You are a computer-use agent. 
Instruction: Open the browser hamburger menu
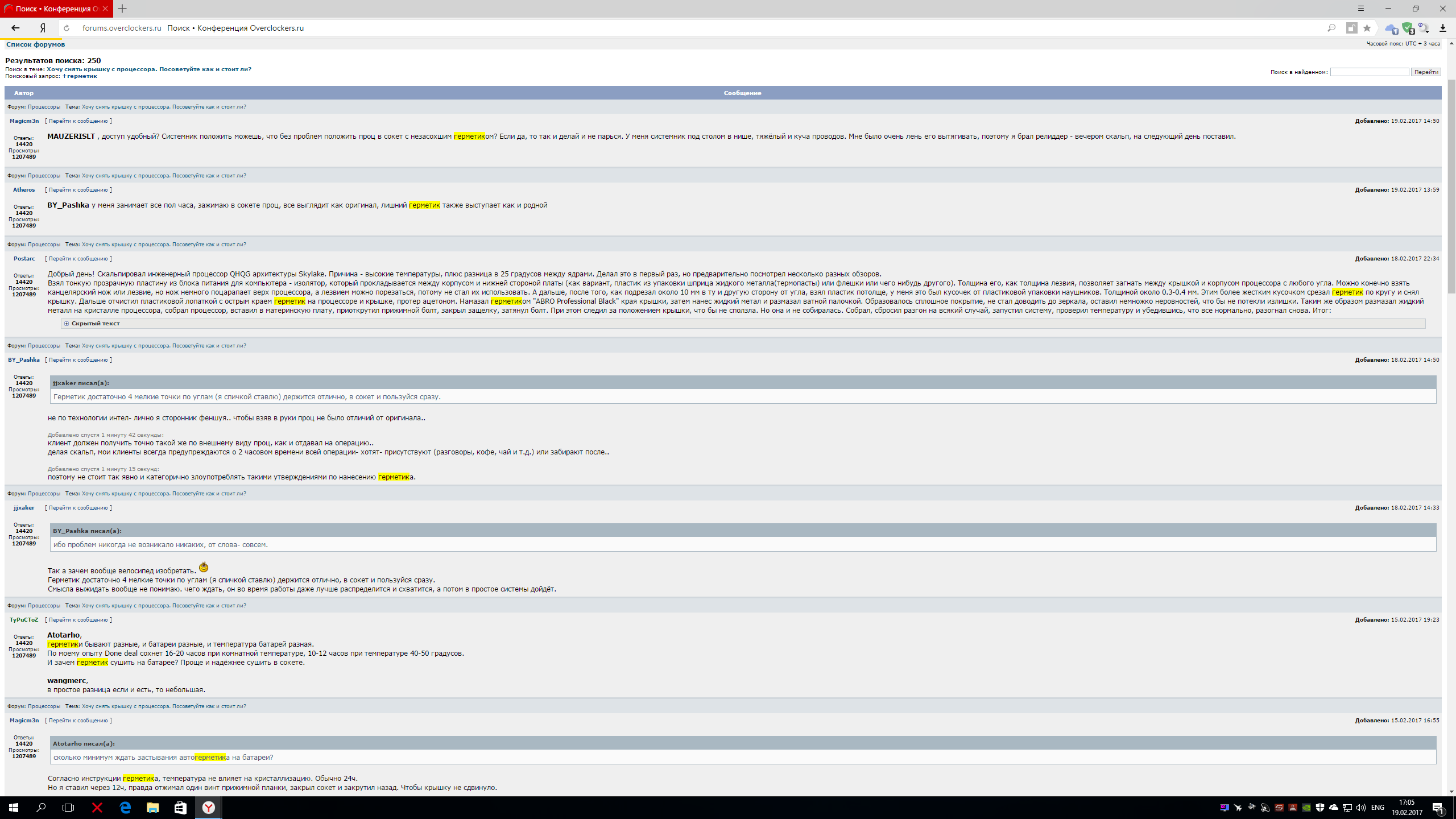click(x=1361, y=9)
